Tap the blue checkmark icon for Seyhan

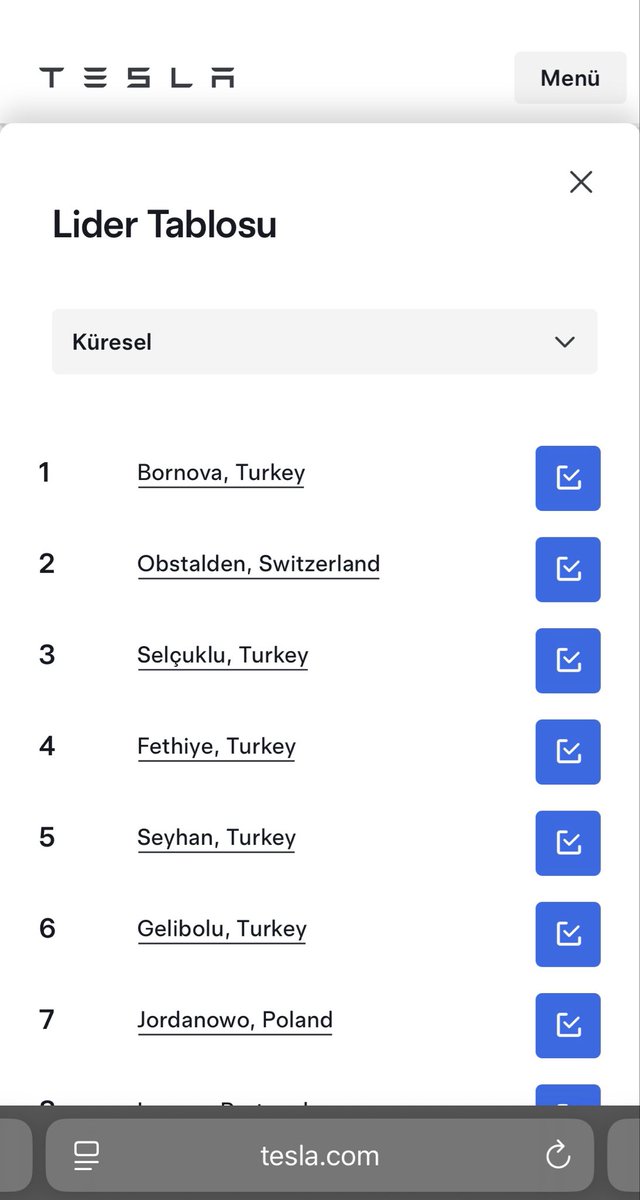[568, 843]
